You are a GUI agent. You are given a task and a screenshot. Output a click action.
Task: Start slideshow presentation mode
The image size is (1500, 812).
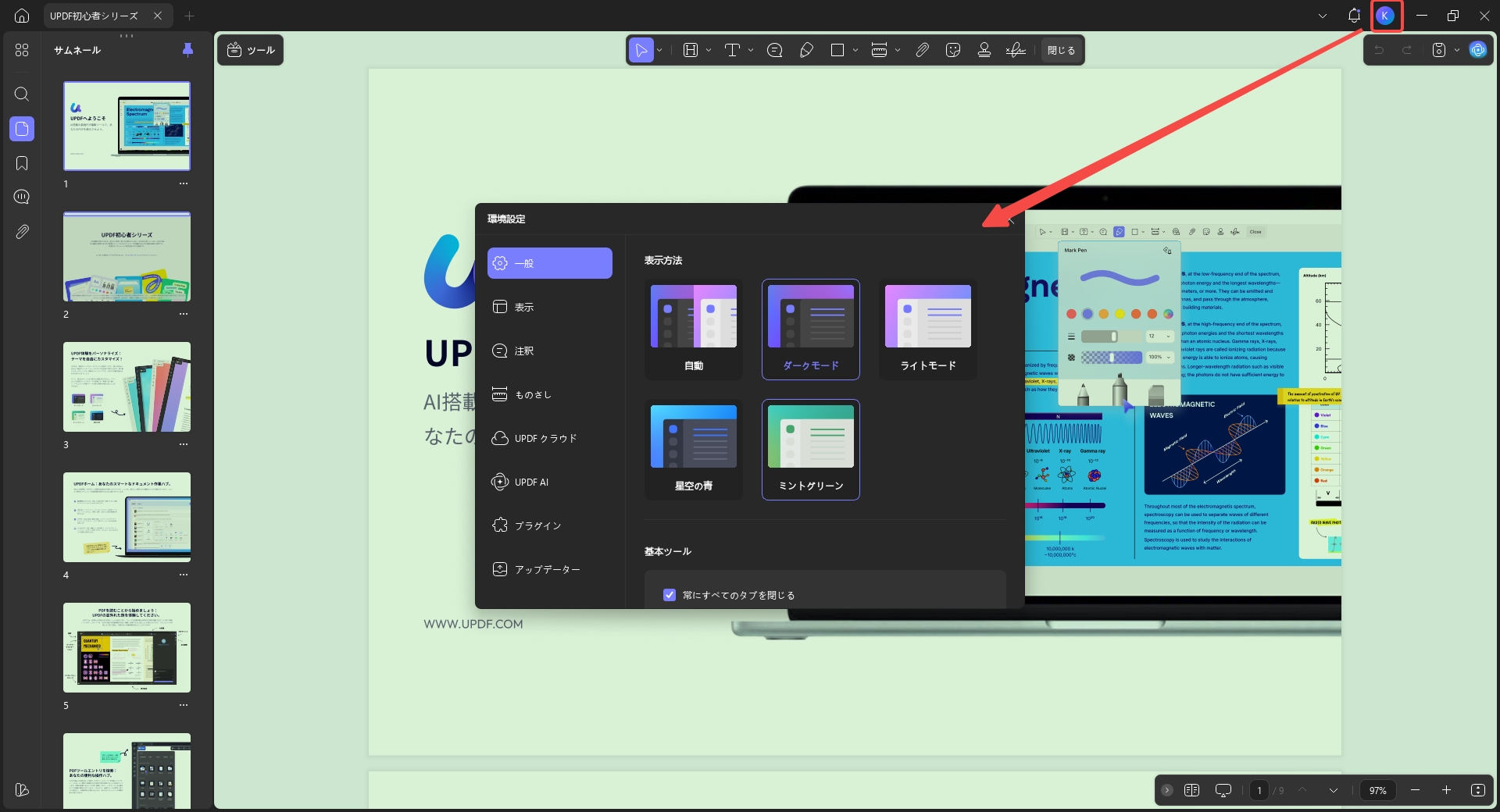(1223, 790)
